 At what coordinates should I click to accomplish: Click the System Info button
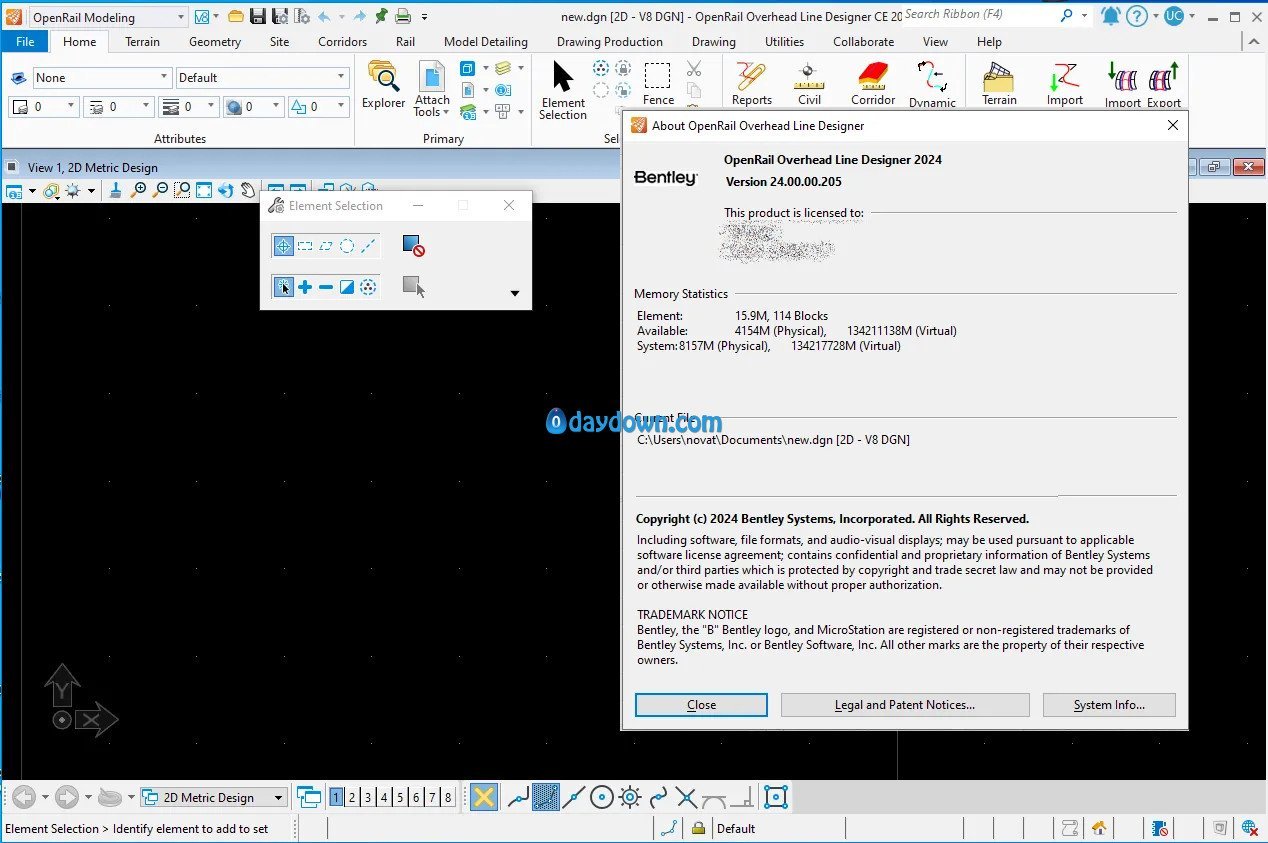click(1109, 705)
